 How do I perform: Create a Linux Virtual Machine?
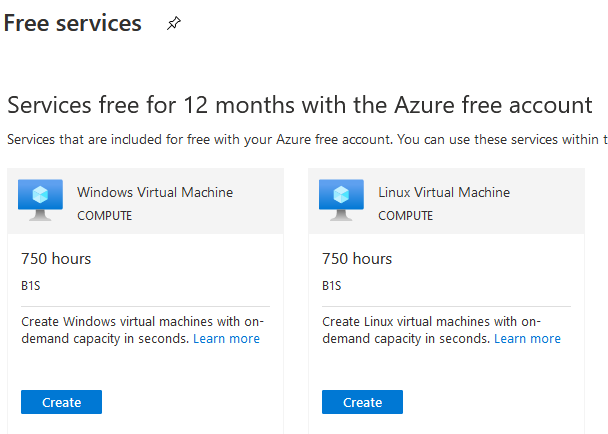[362, 402]
